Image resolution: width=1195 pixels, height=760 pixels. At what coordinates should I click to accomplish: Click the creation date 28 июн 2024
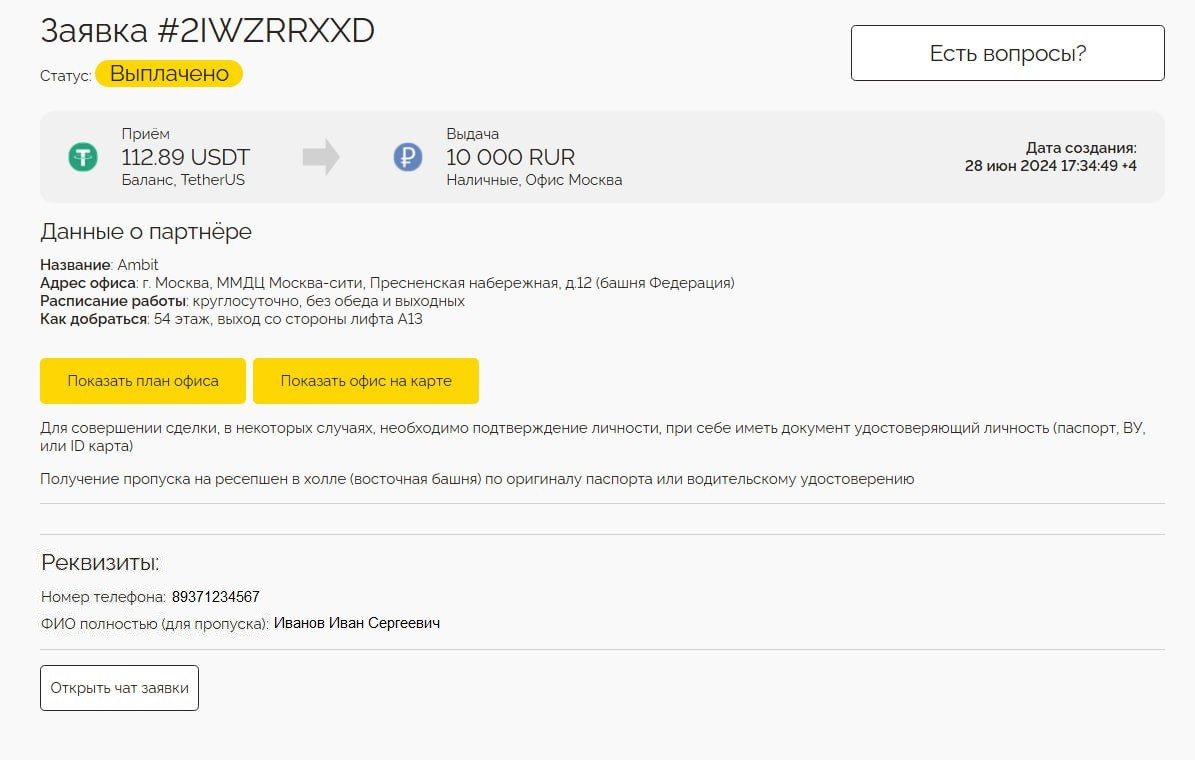point(1050,166)
